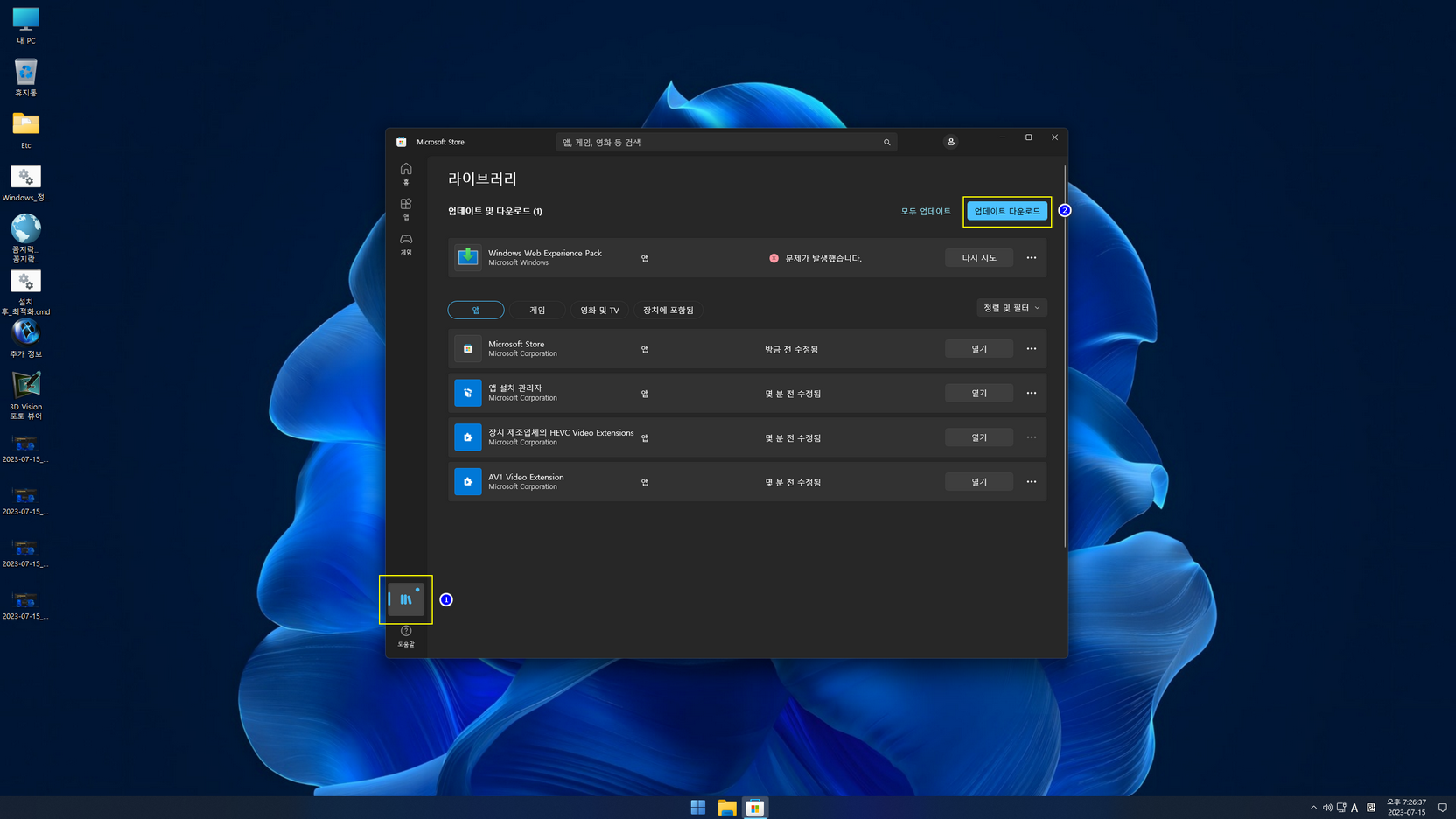Open the Apps section in Store sidebar
The width and height of the screenshot is (1456, 819).
pos(406,208)
